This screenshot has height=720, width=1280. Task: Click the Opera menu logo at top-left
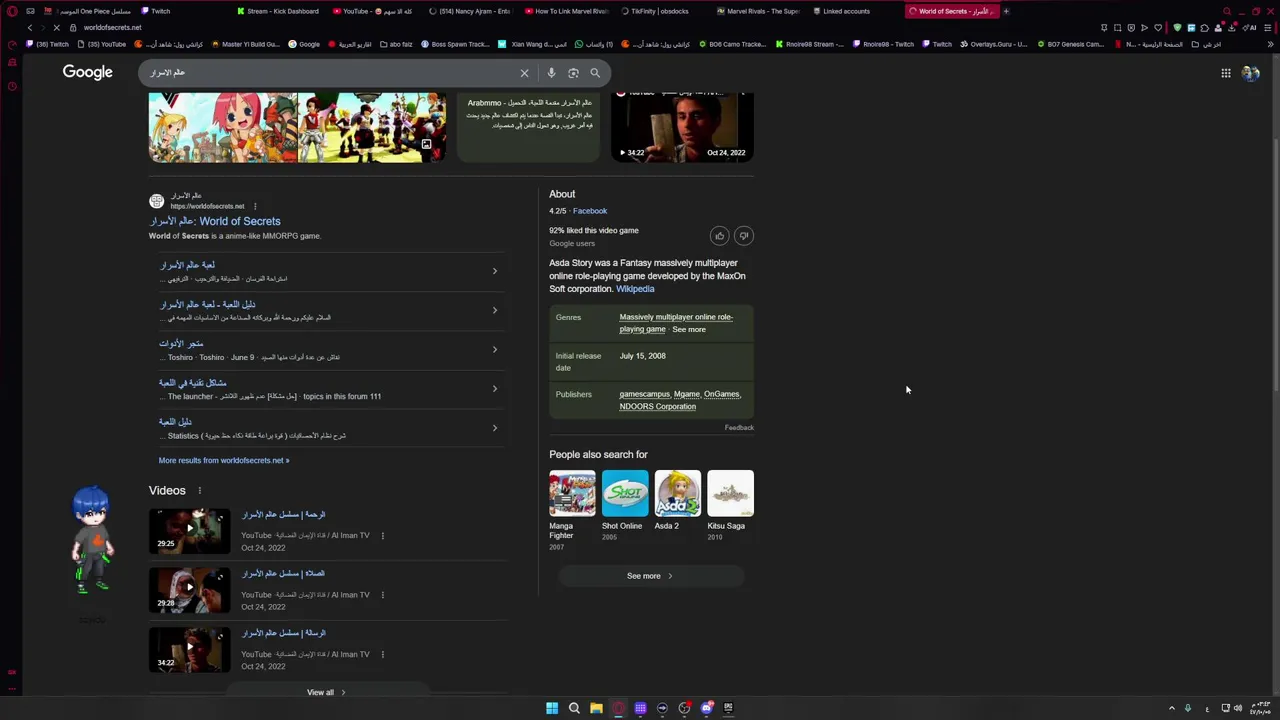click(x=12, y=11)
